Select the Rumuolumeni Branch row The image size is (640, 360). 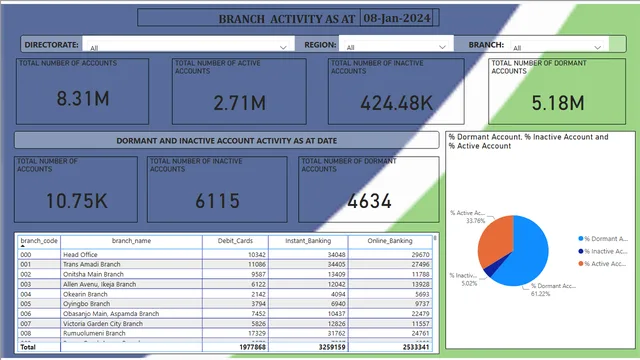coord(225,333)
